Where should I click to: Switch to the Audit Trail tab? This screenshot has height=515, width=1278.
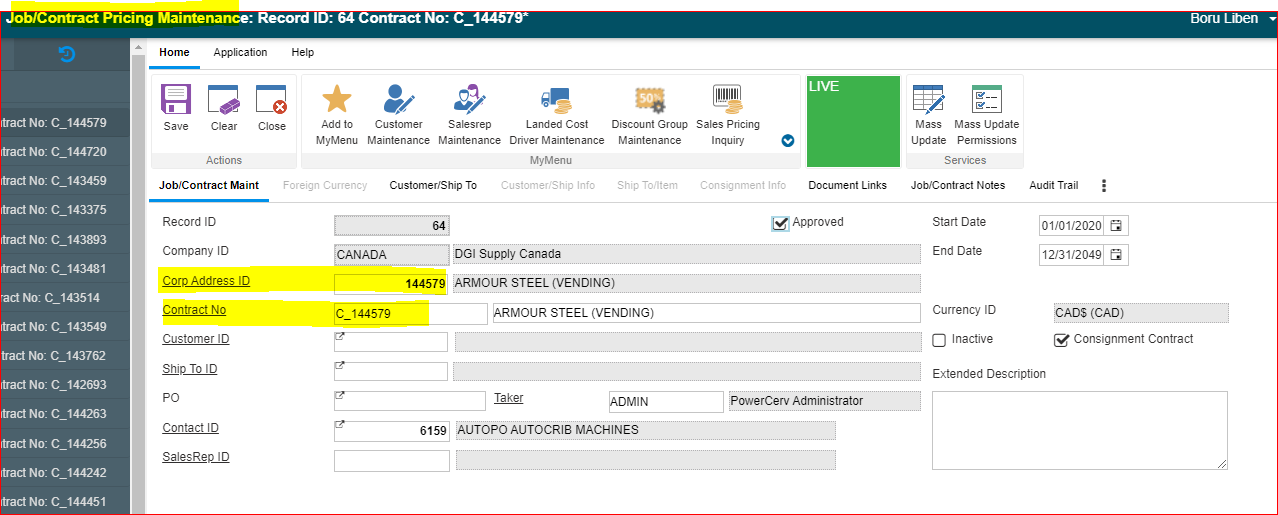pos(1053,186)
